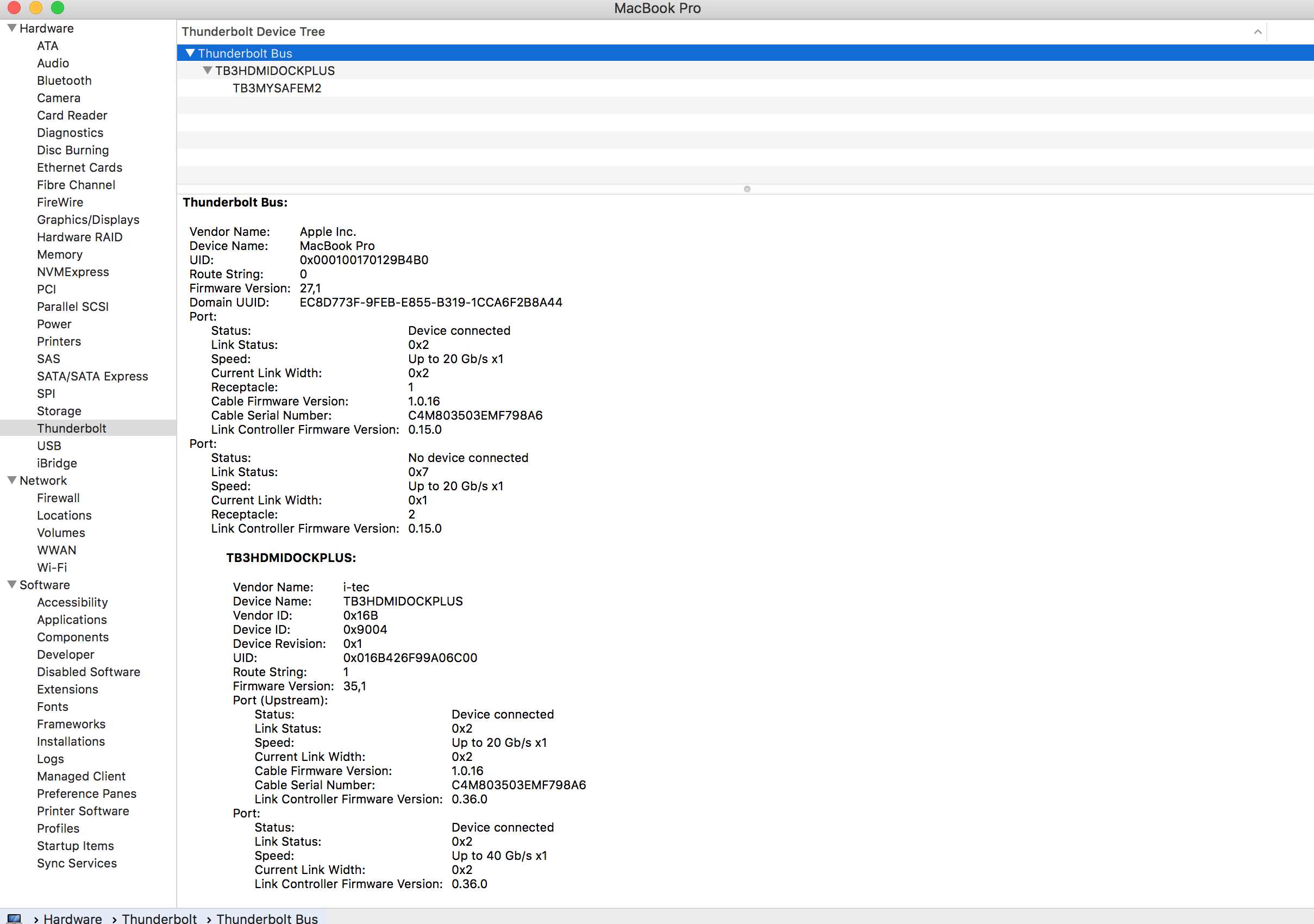The image size is (1314, 924).
Task: Select SAS in the sidebar
Action: (49, 359)
